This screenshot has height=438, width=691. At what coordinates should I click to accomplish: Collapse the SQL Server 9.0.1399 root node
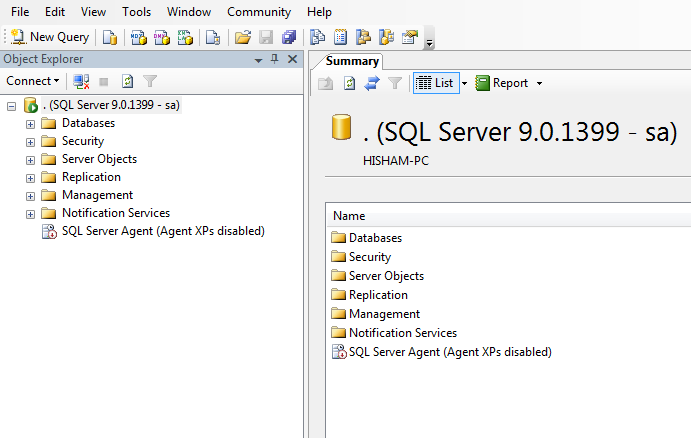coord(12,106)
